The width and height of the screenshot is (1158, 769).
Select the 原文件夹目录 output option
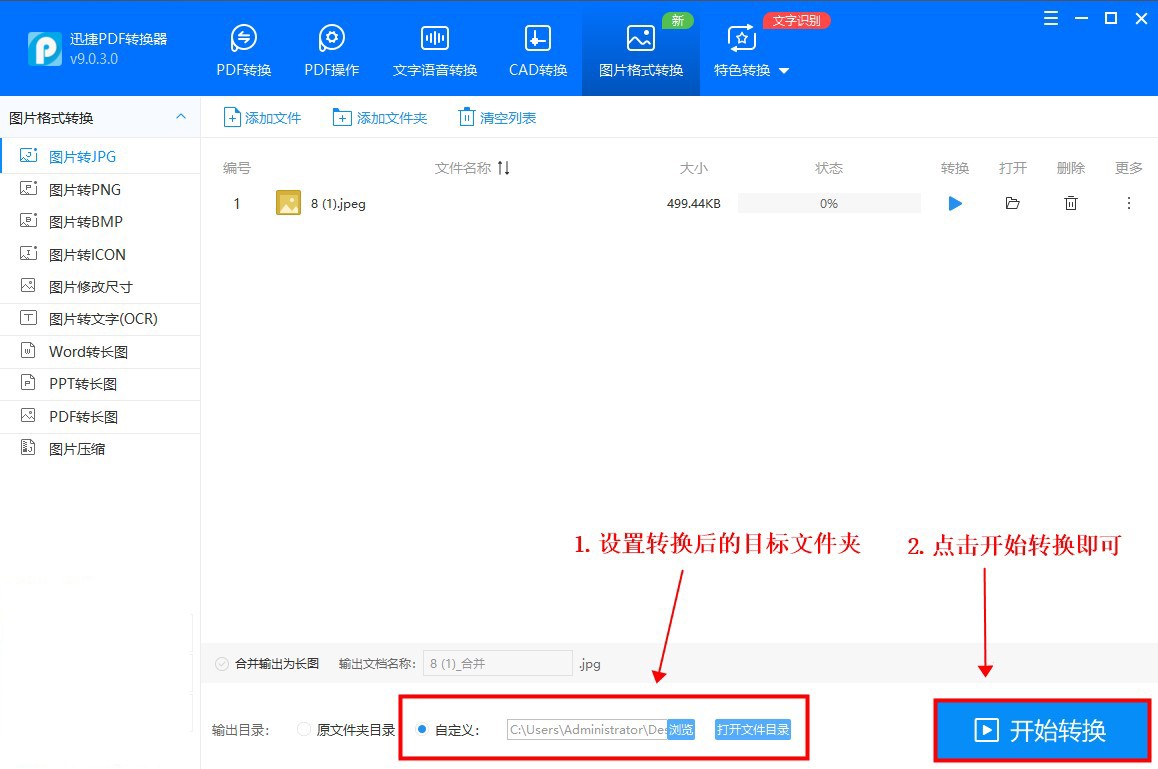(x=303, y=730)
